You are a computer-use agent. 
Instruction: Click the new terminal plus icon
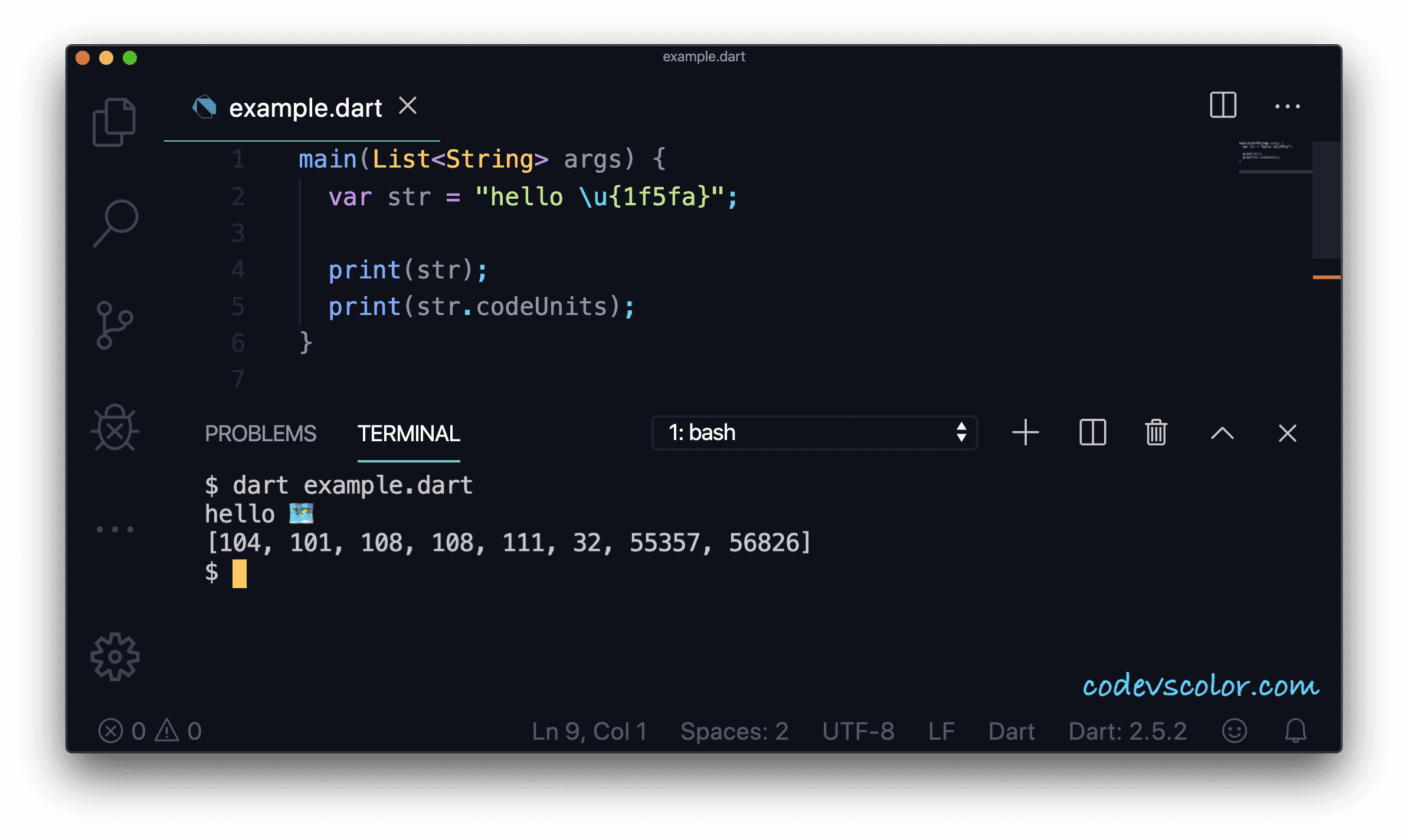coord(1026,433)
